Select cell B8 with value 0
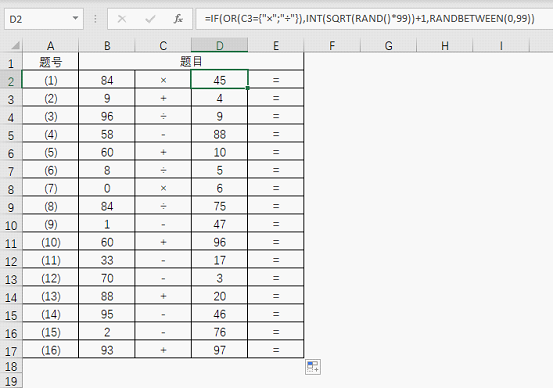The image size is (553, 388). (x=107, y=188)
